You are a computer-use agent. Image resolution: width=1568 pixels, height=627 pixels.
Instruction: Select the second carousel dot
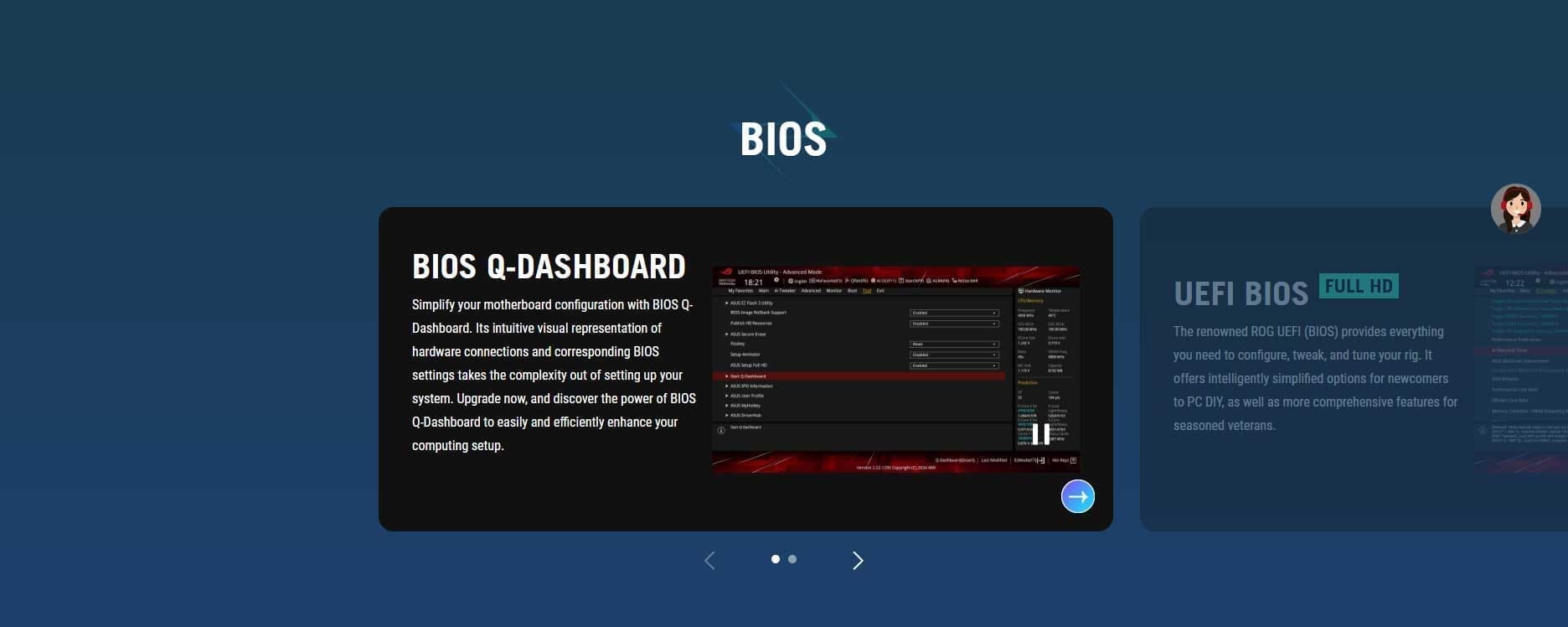click(x=792, y=559)
